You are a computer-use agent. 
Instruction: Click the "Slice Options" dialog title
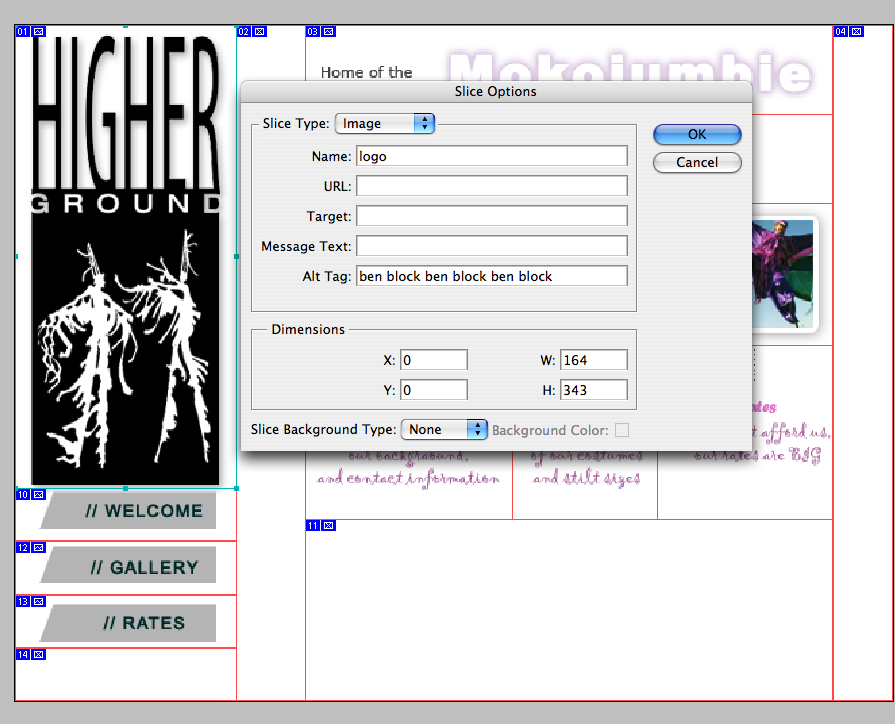495,91
